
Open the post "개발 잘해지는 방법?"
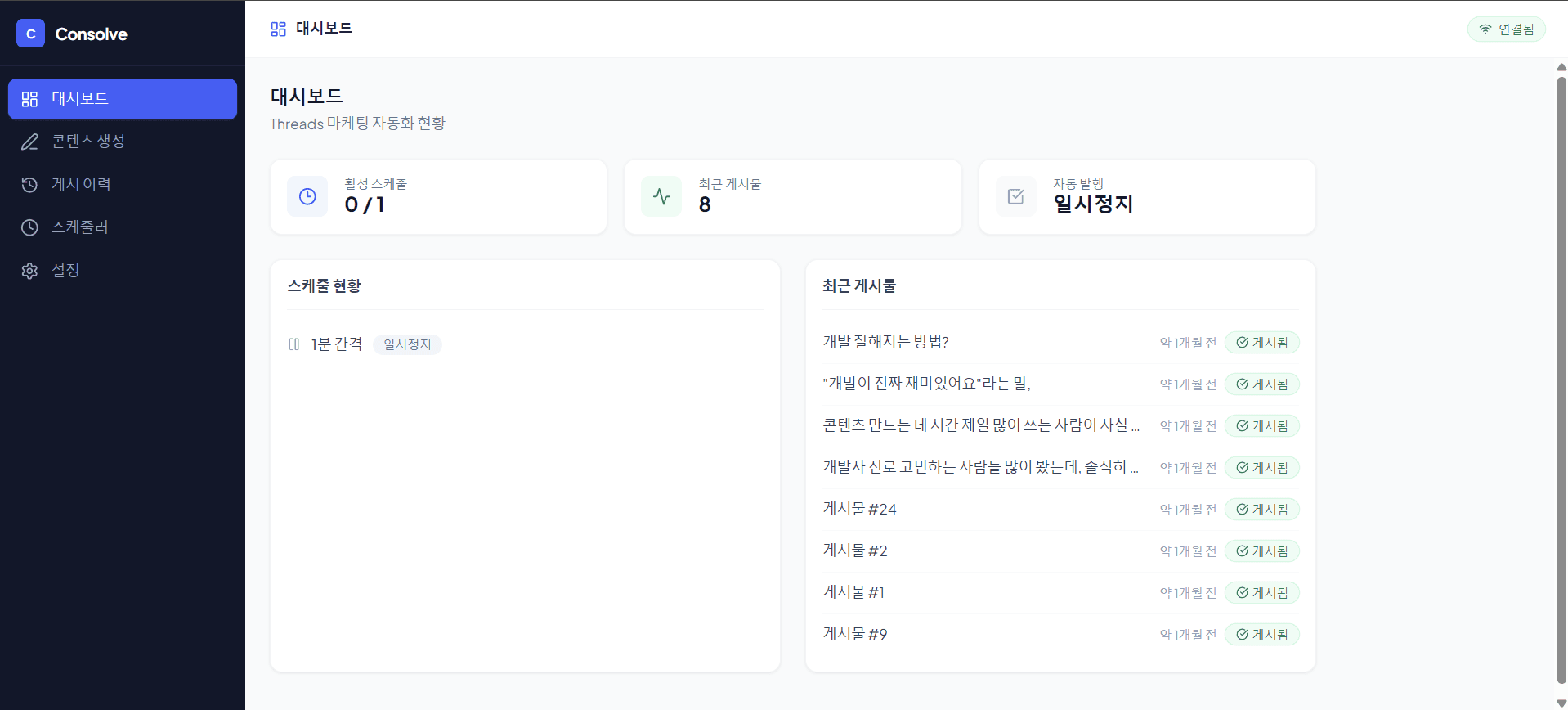click(x=885, y=342)
